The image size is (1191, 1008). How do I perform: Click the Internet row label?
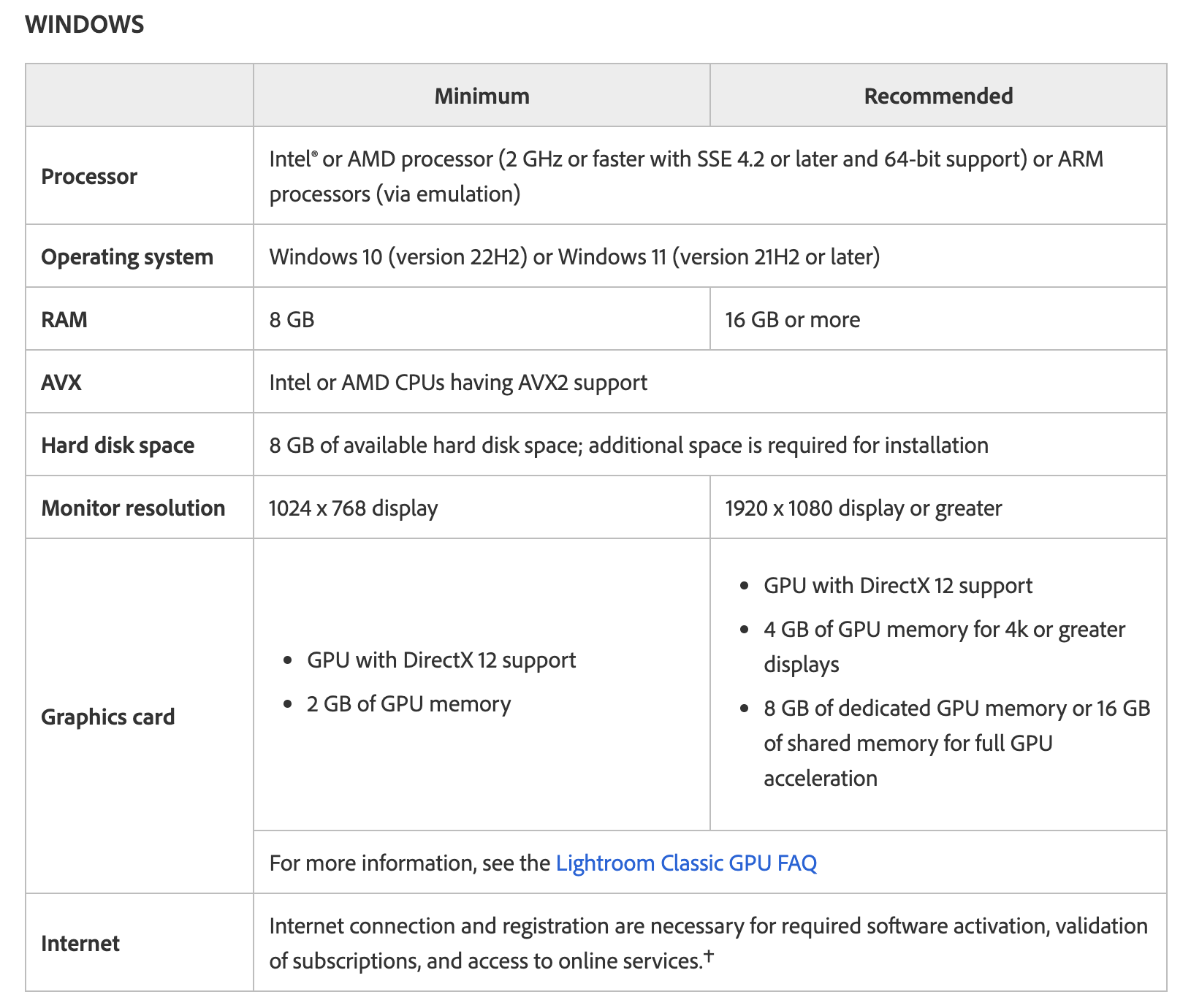click(80, 943)
